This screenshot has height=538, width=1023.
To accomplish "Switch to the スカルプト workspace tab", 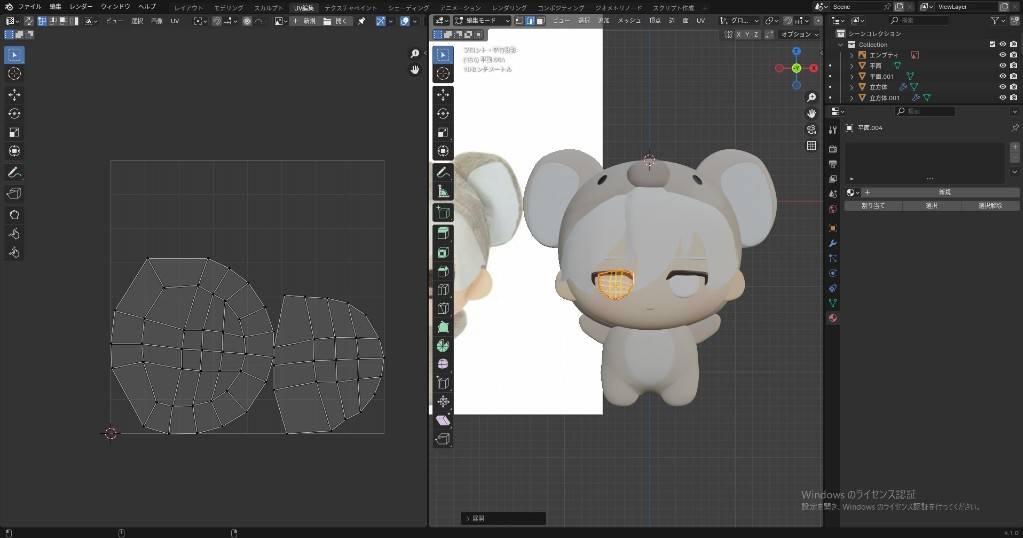I will [268, 7].
